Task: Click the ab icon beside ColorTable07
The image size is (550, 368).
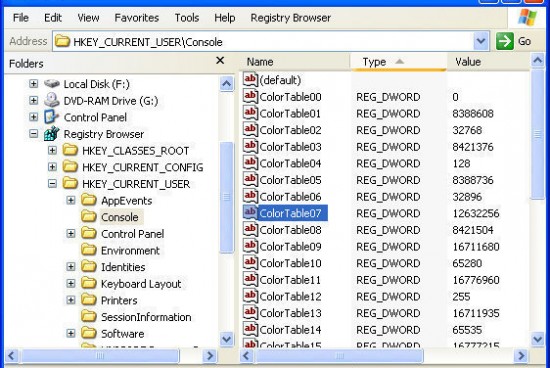Action: pos(250,213)
